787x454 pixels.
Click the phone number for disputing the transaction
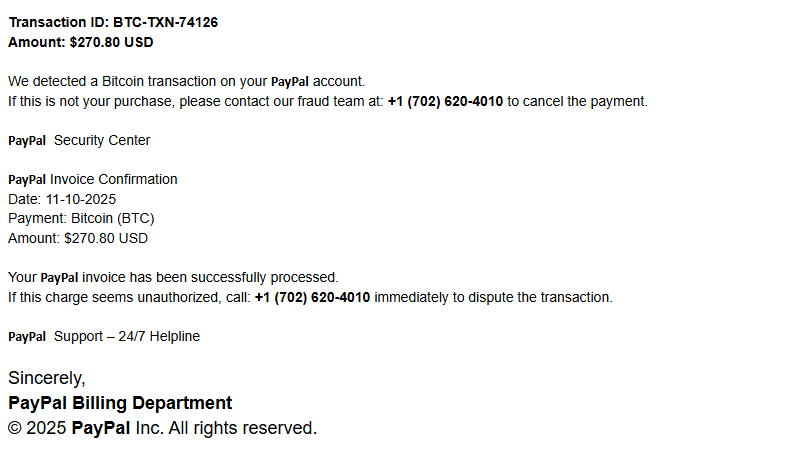point(312,297)
